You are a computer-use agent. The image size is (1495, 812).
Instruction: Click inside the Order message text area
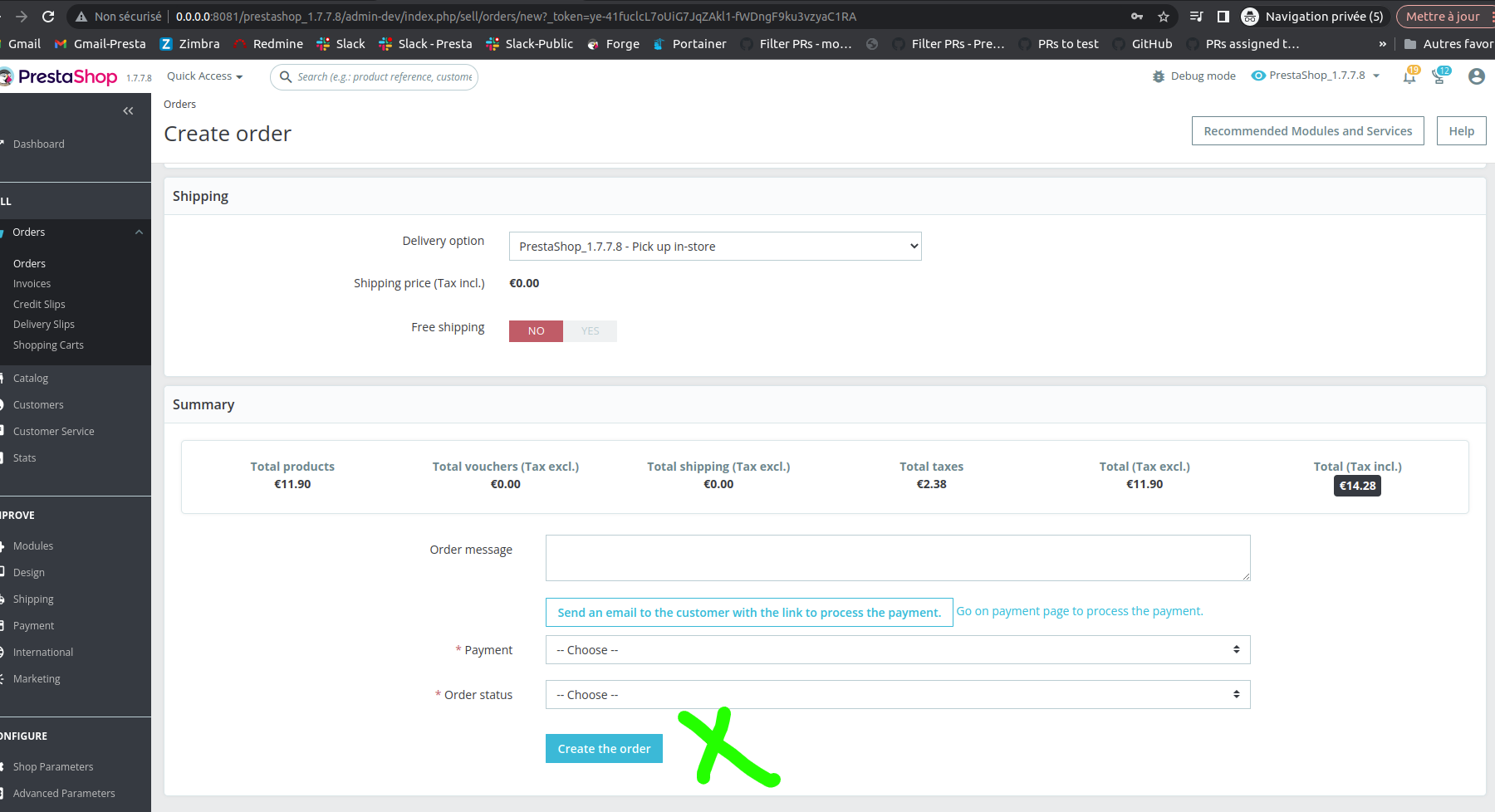[897, 557]
